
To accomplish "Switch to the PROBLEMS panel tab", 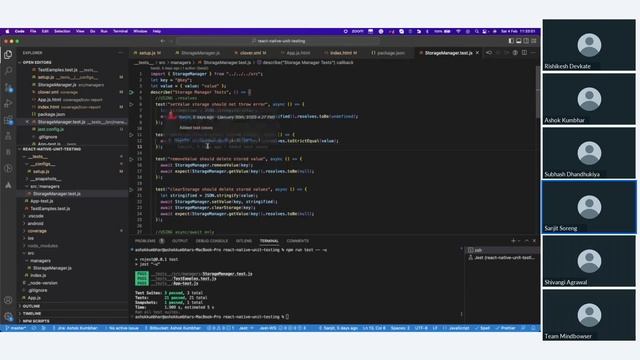I will click(145, 241).
